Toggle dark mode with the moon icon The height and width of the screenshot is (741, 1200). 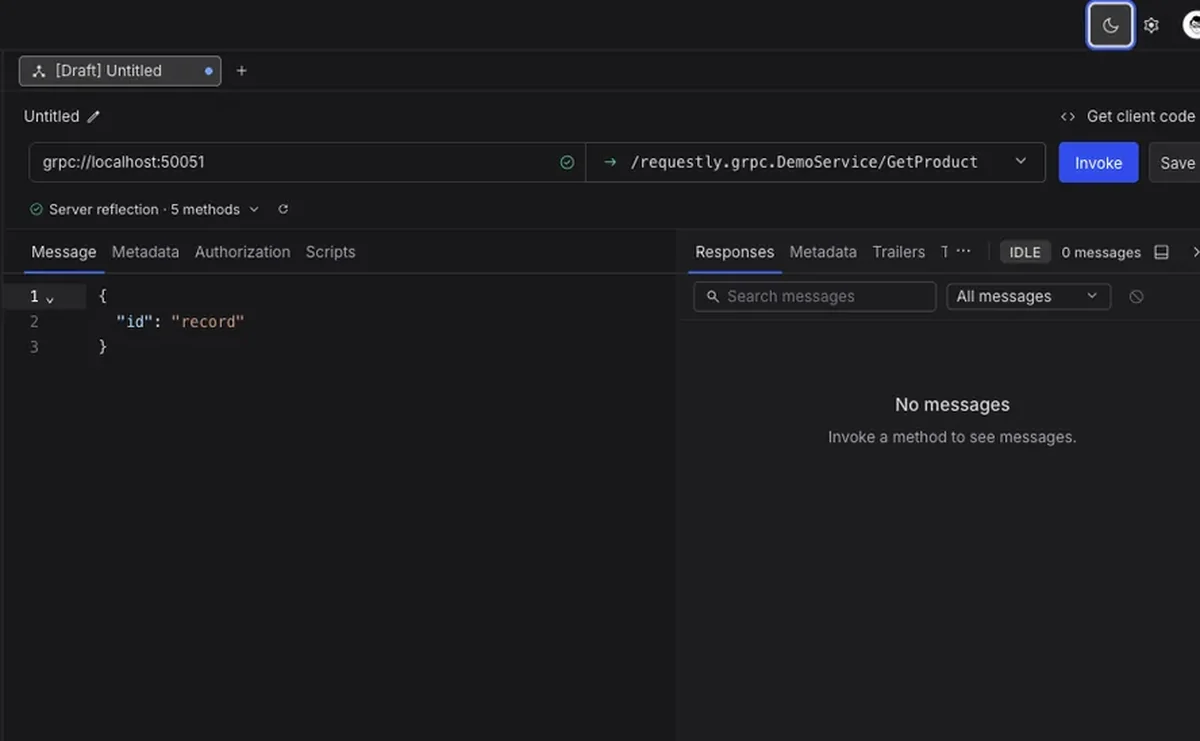tap(1110, 26)
